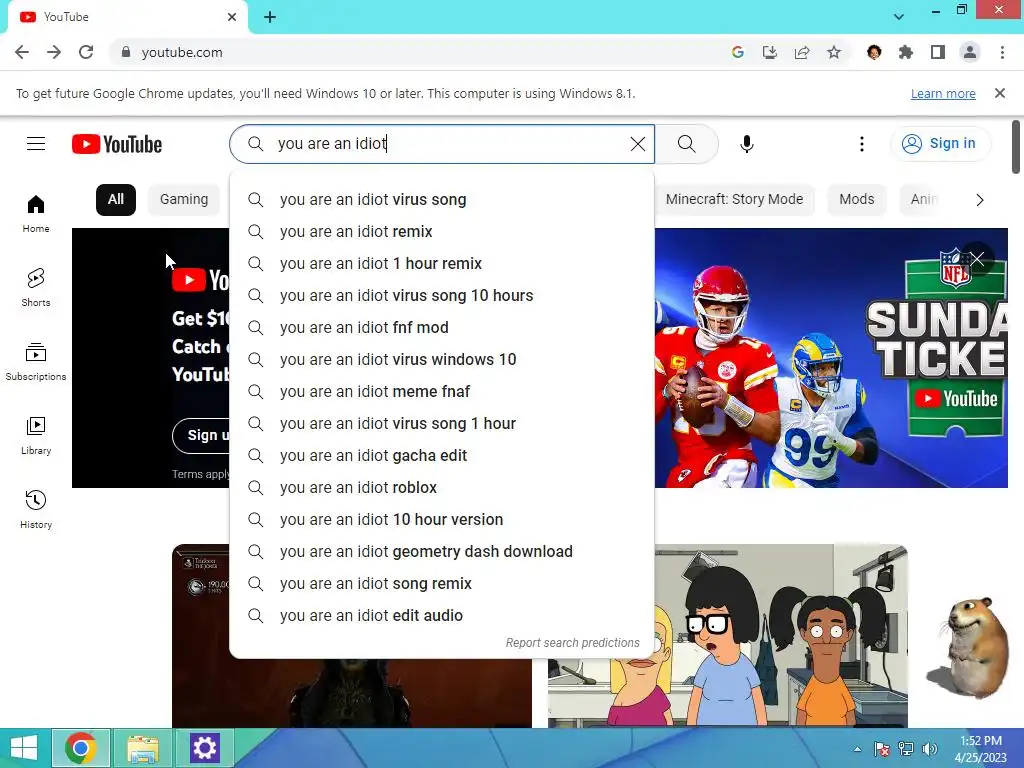The height and width of the screenshot is (768, 1024).
Task: Choose suggestion 'you are an idiot song remix'
Action: tap(442, 584)
